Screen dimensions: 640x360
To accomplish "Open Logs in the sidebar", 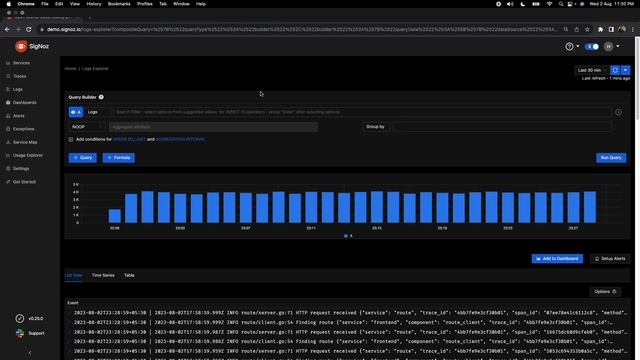I will coord(18,89).
